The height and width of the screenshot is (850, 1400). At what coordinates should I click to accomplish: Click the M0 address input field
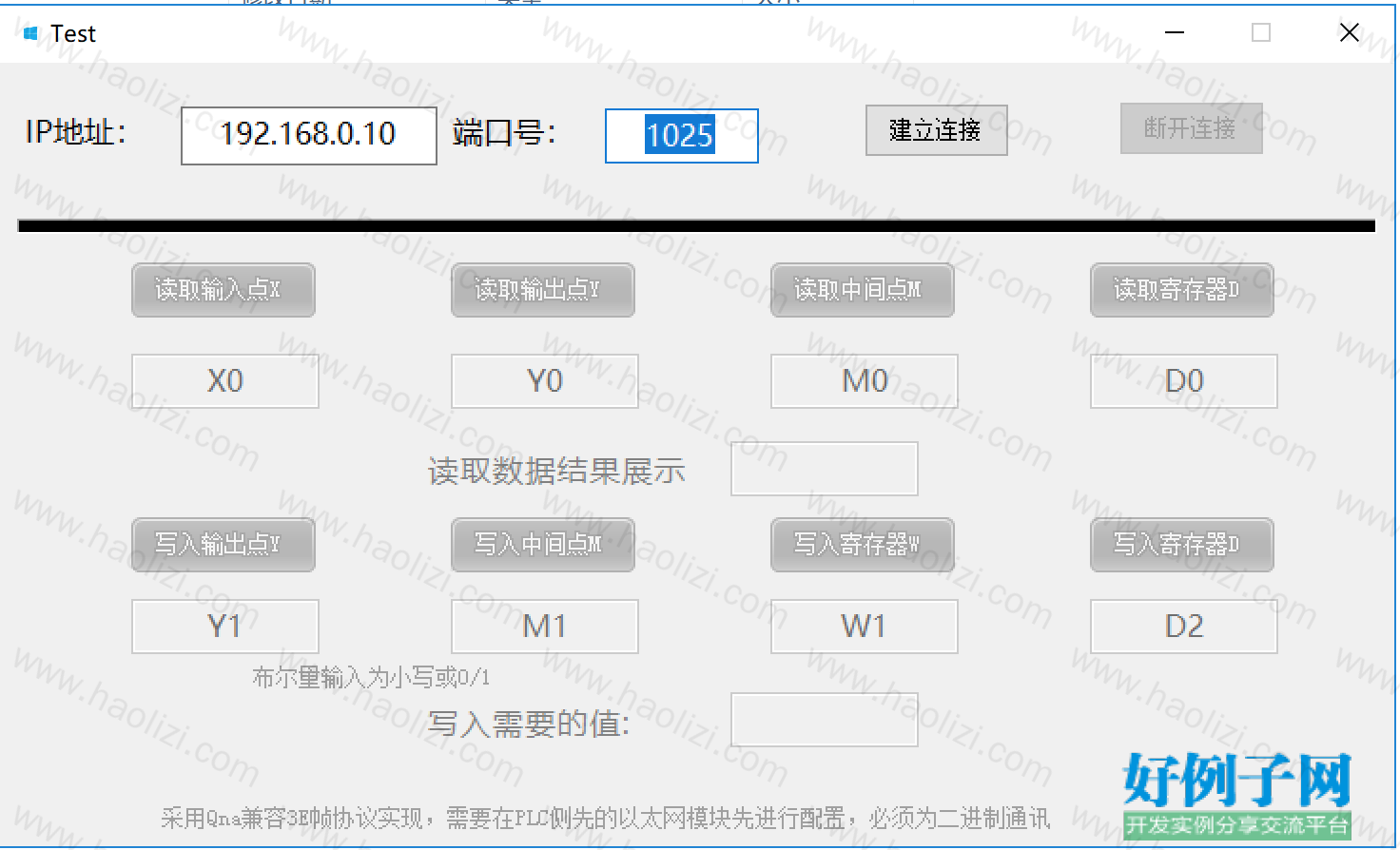(865, 381)
